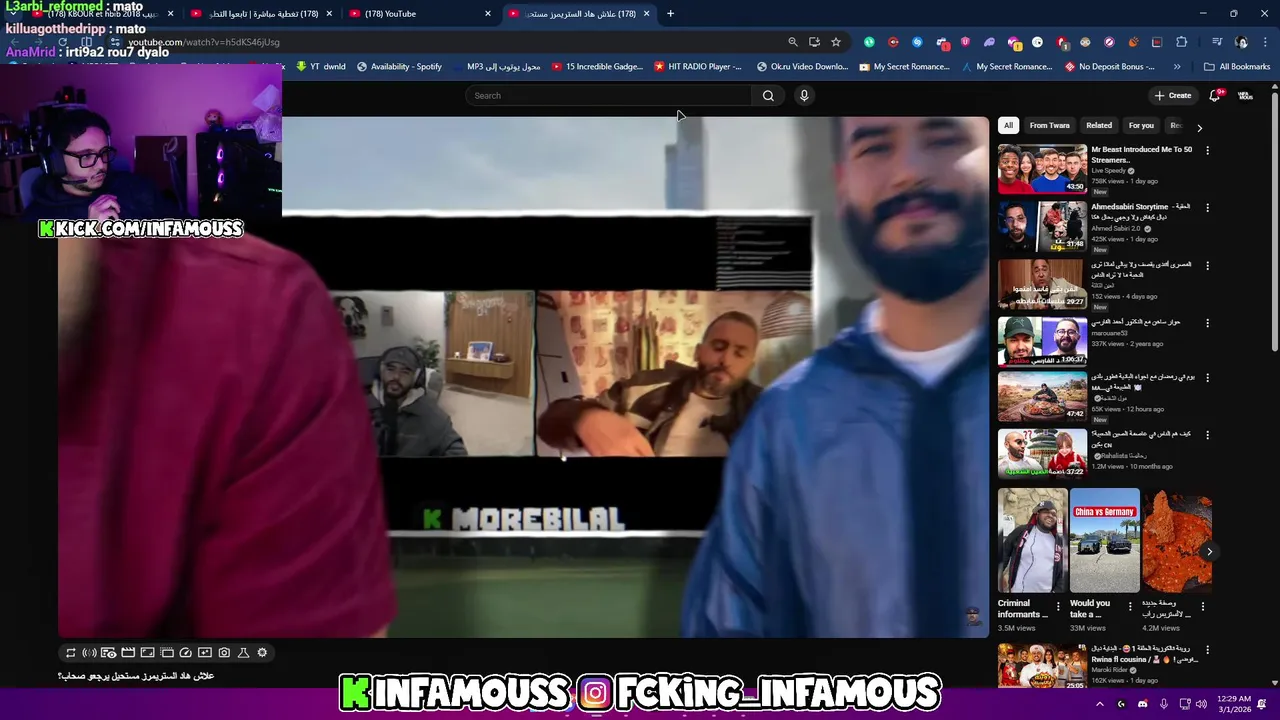
Task: Open 15 Incredible Gadge... bookmark
Action: point(597,67)
